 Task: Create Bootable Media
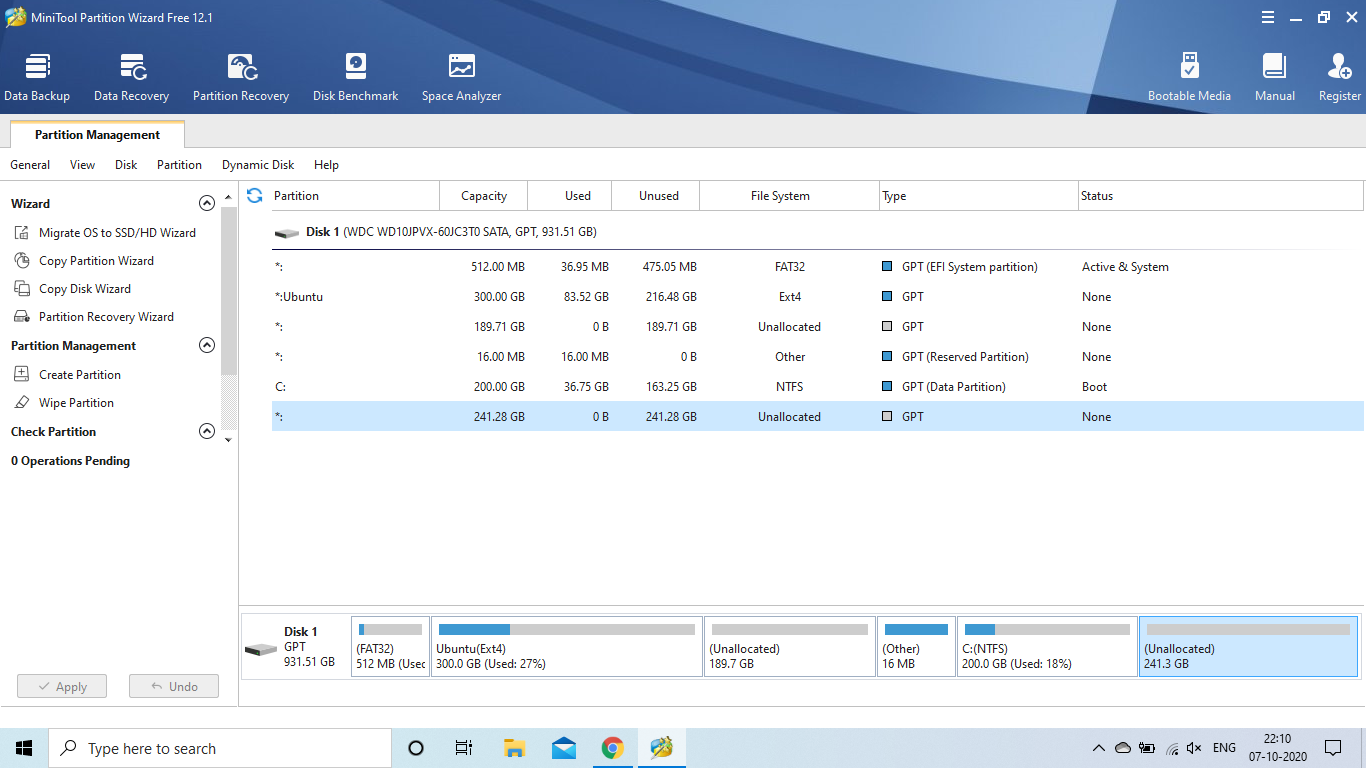coord(1189,78)
